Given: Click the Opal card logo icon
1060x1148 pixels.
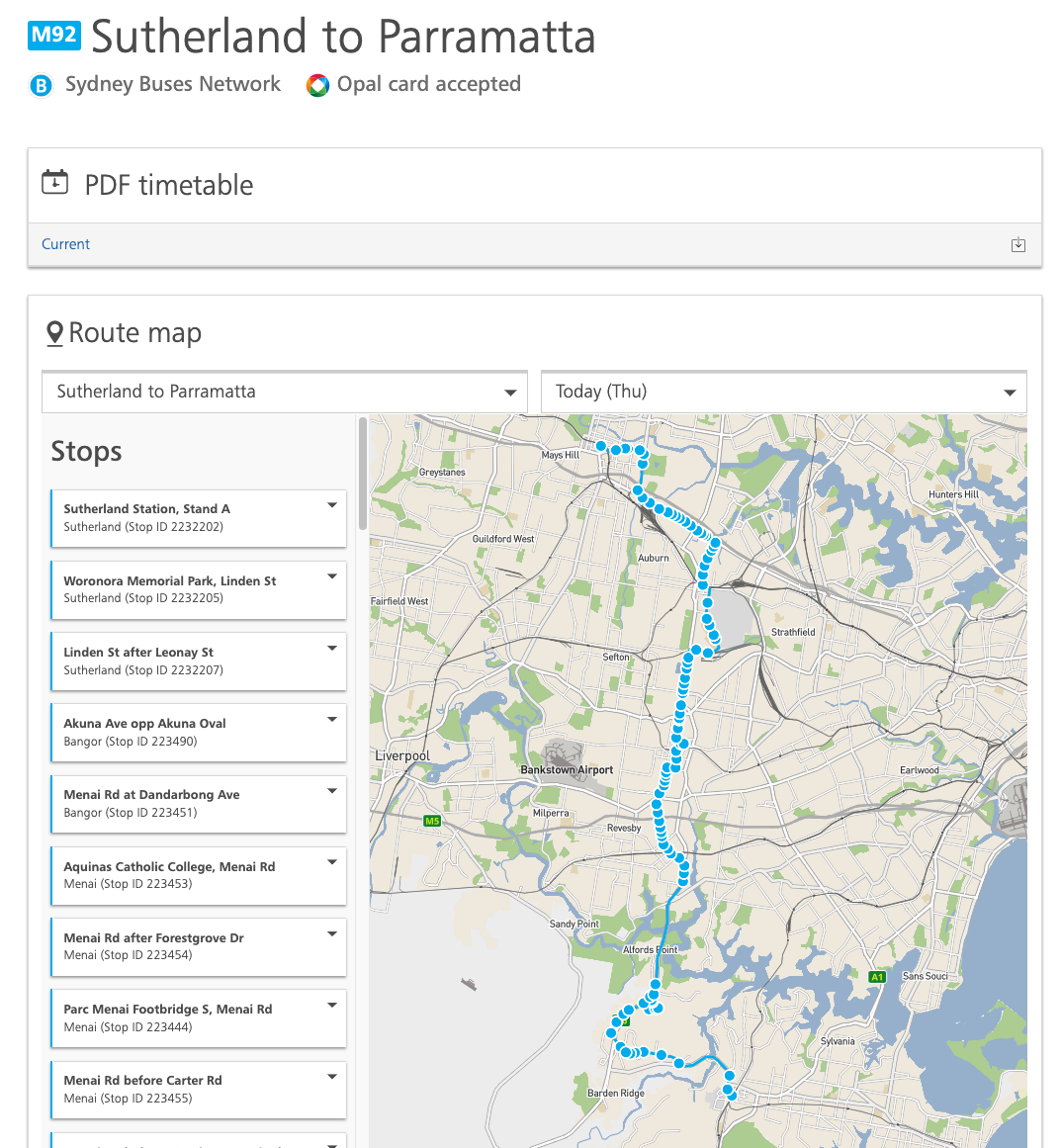Looking at the screenshot, I should click(317, 86).
